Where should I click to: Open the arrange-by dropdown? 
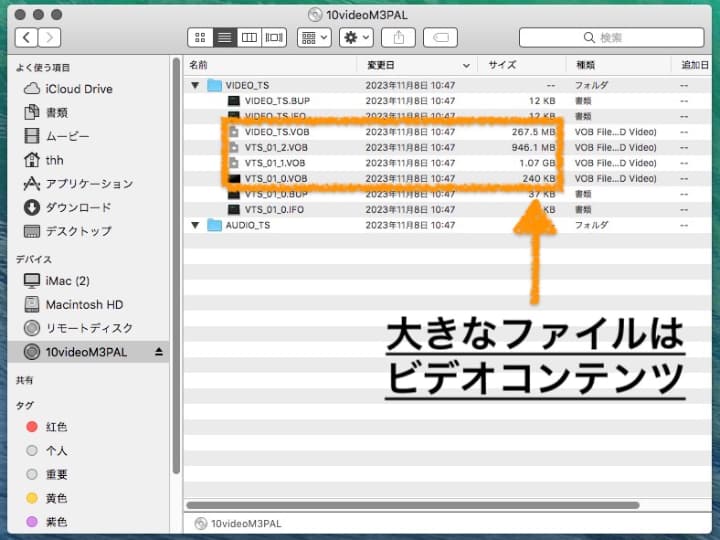click(x=314, y=38)
